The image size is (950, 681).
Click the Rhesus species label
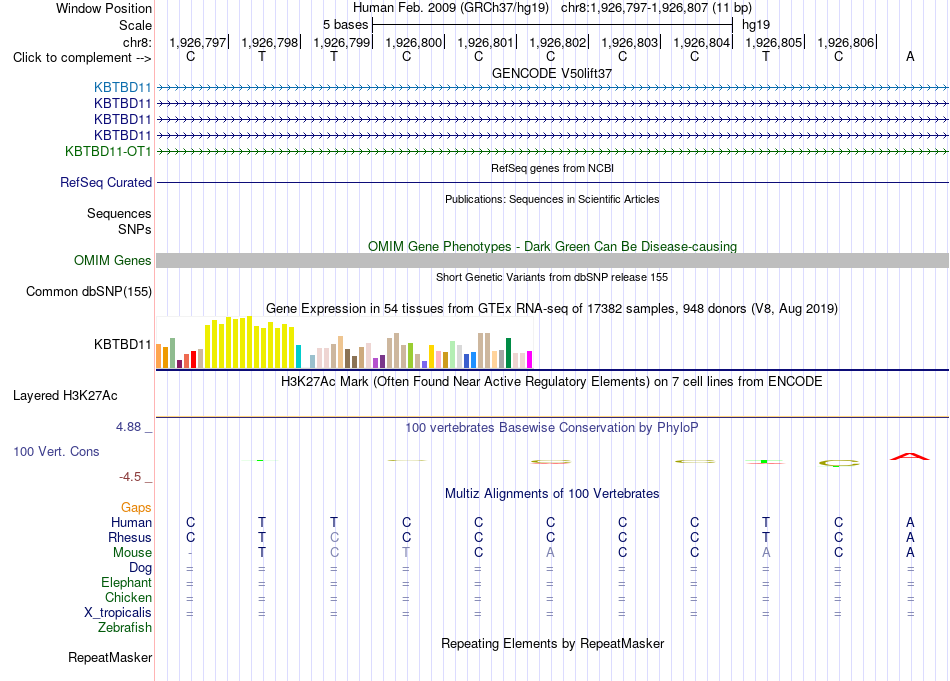pyautogui.click(x=130, y=538)
